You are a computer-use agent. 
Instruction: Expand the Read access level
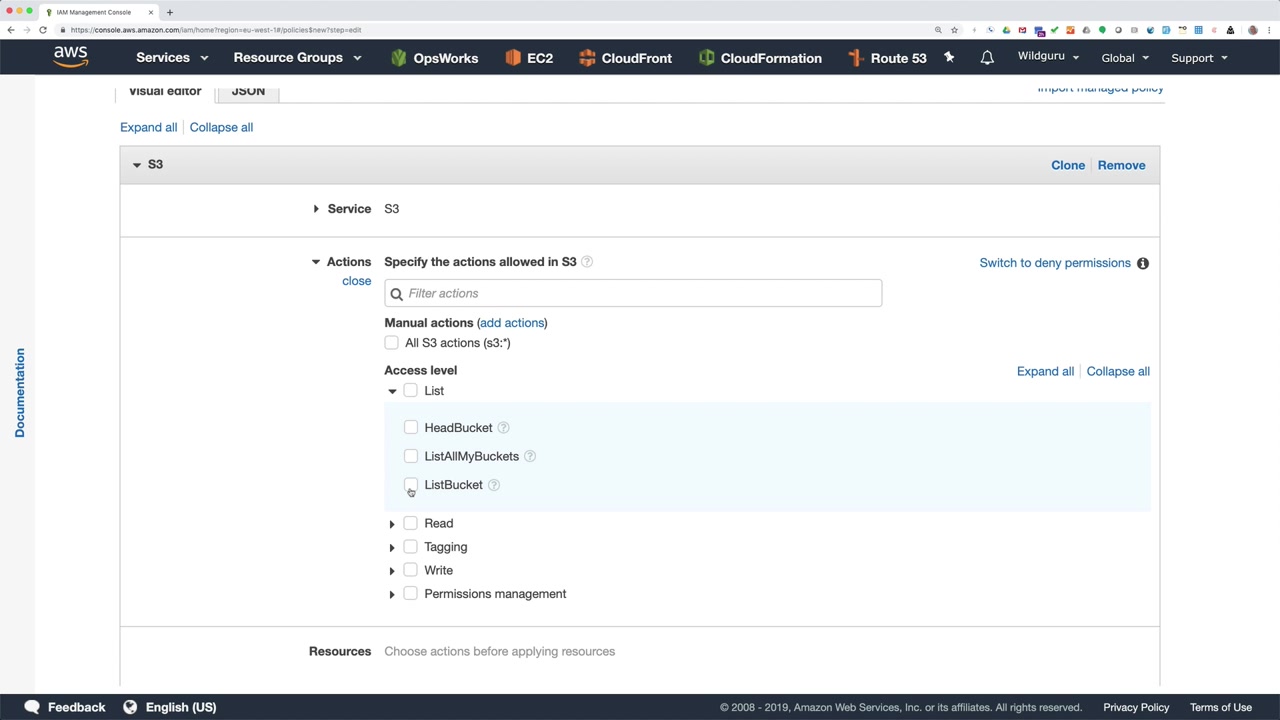(x=392, y=524)
